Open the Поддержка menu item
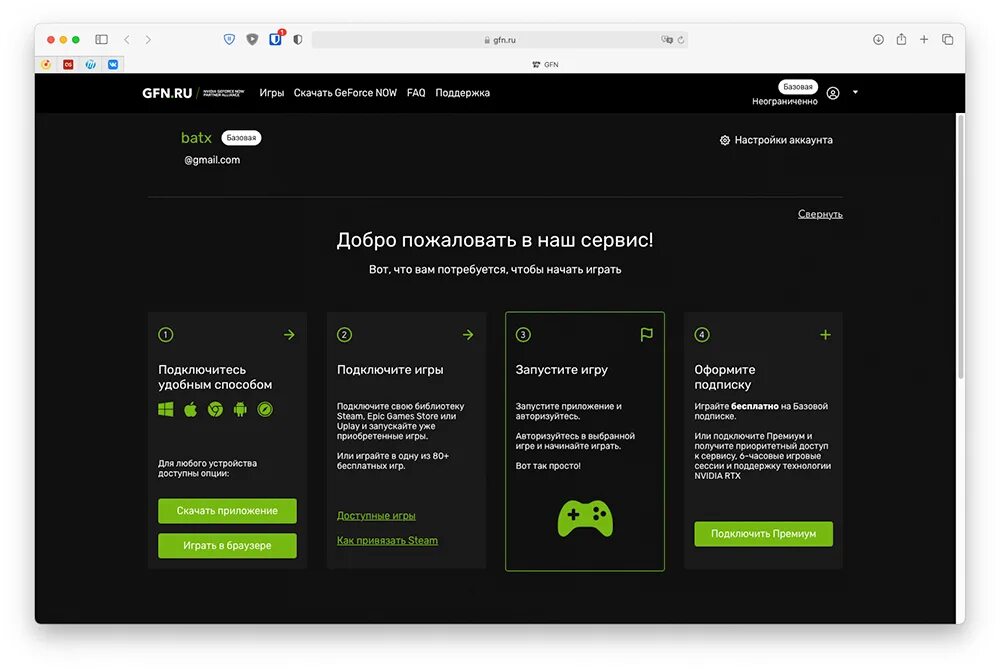1000x670 pixels. [x=462, y=93]
